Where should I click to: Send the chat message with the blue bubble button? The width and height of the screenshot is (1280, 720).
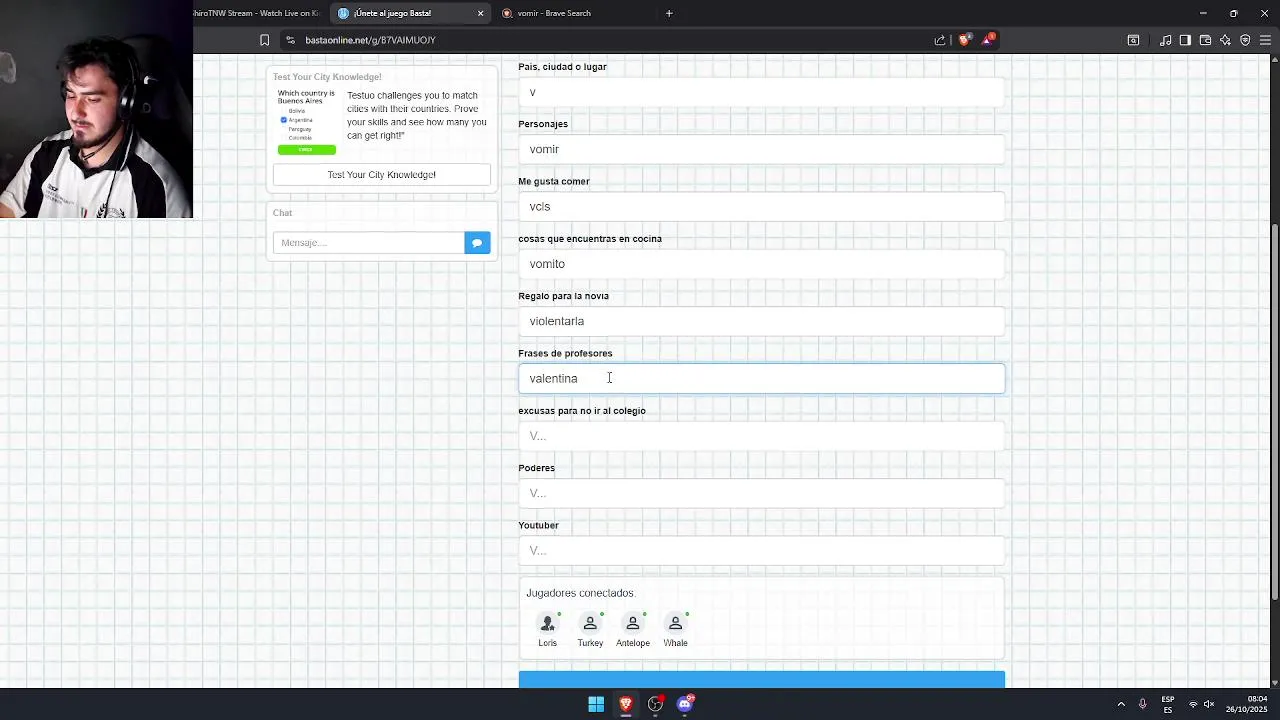[477, 243]
